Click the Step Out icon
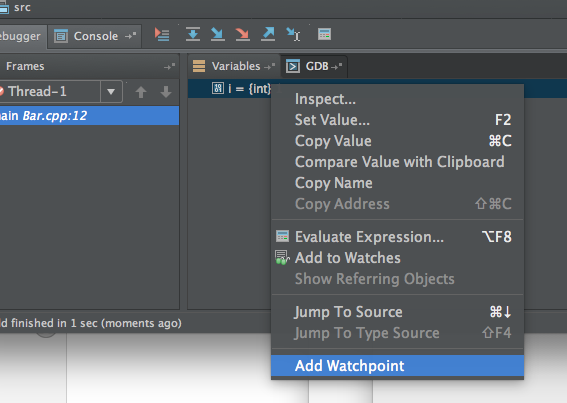Viewport: 567px width, 403px height. (268, 34)
